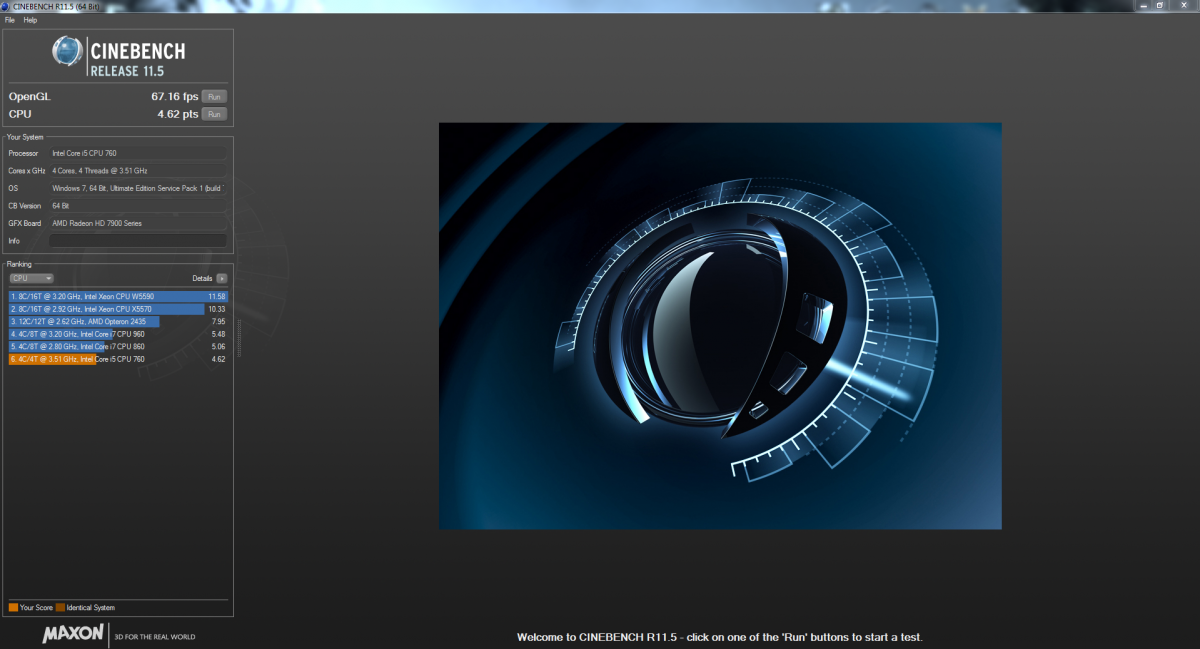Click the Identical System legend swatch
1200x649 pixels.
tap(61, 607)
